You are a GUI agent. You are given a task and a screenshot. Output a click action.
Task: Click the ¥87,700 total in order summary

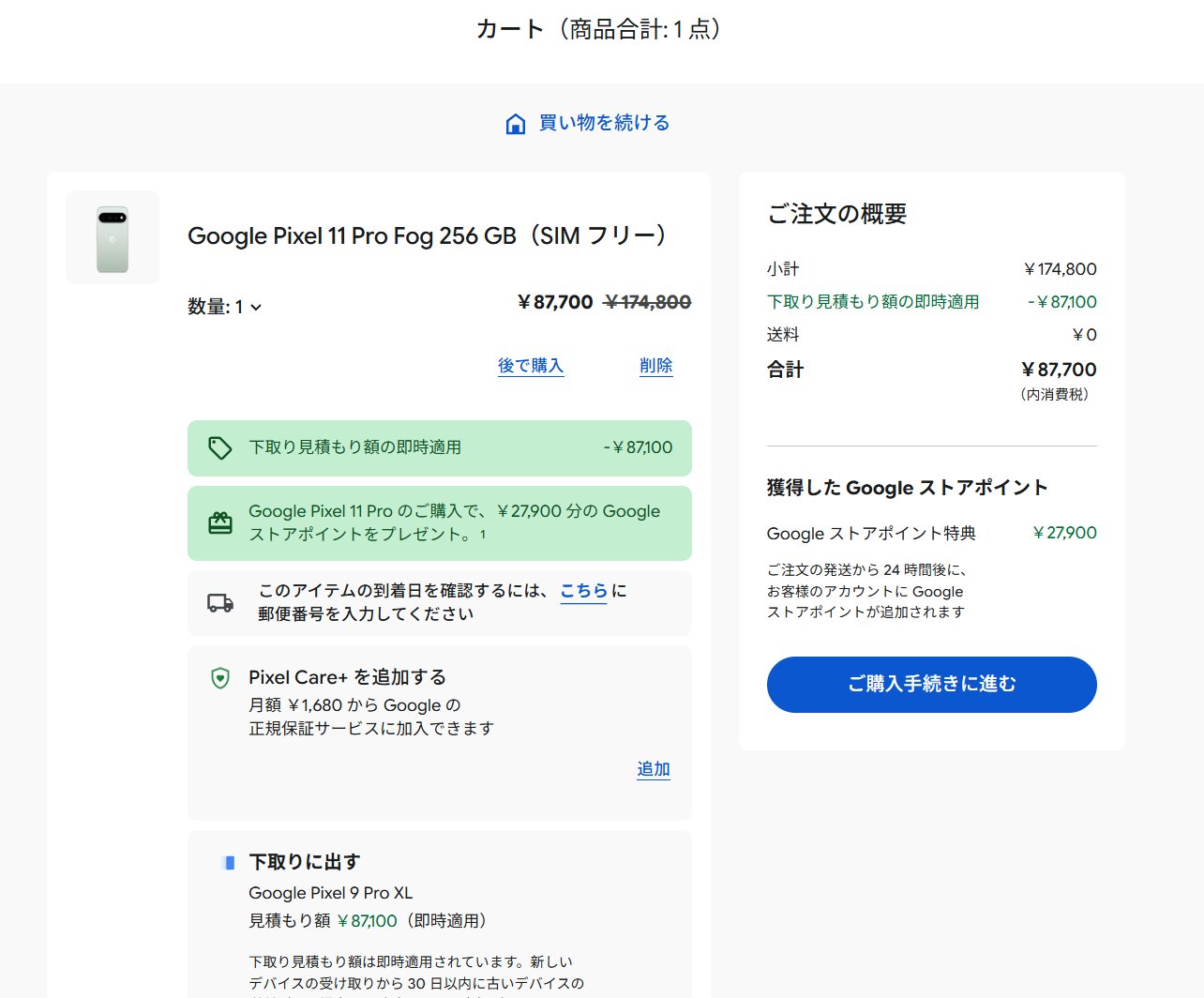(x=1059, y=370)
